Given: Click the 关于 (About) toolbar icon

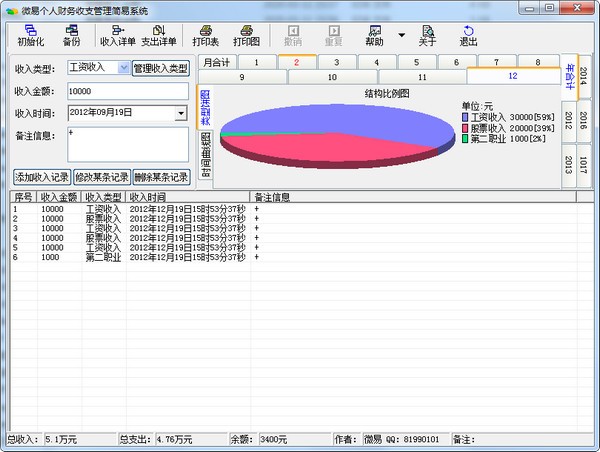Looking at the screenshot, I should click(x=427, y=35).
